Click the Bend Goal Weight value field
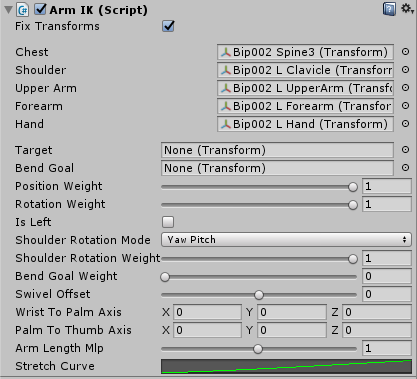 [387, 276]
